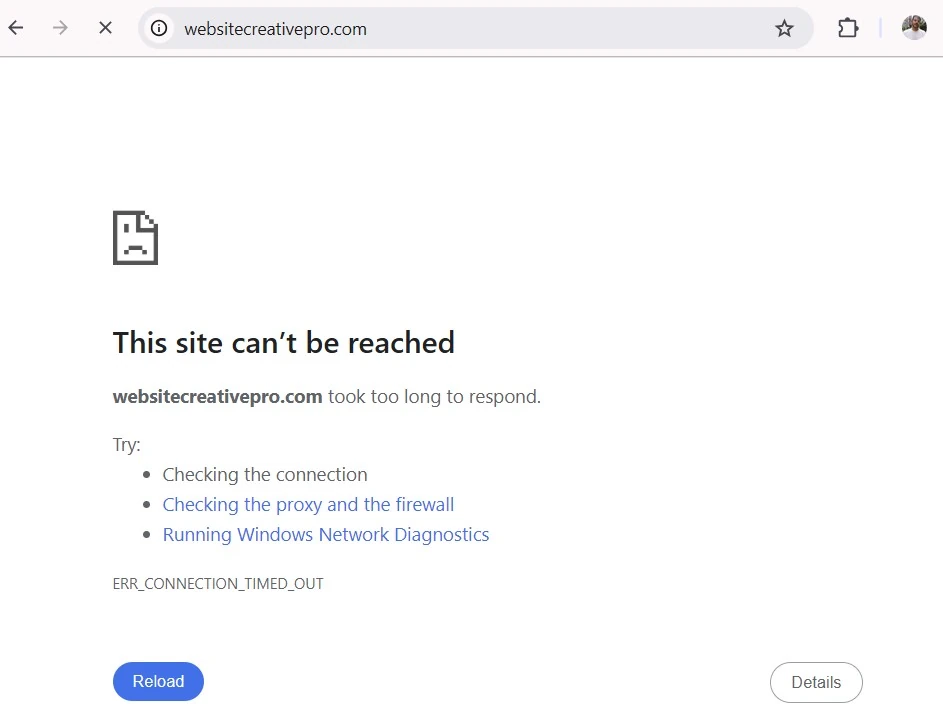The width and height of the screenshot is (943, 726).
Task: Run Windows Network Diagnostics link
Action: point(326,535)
